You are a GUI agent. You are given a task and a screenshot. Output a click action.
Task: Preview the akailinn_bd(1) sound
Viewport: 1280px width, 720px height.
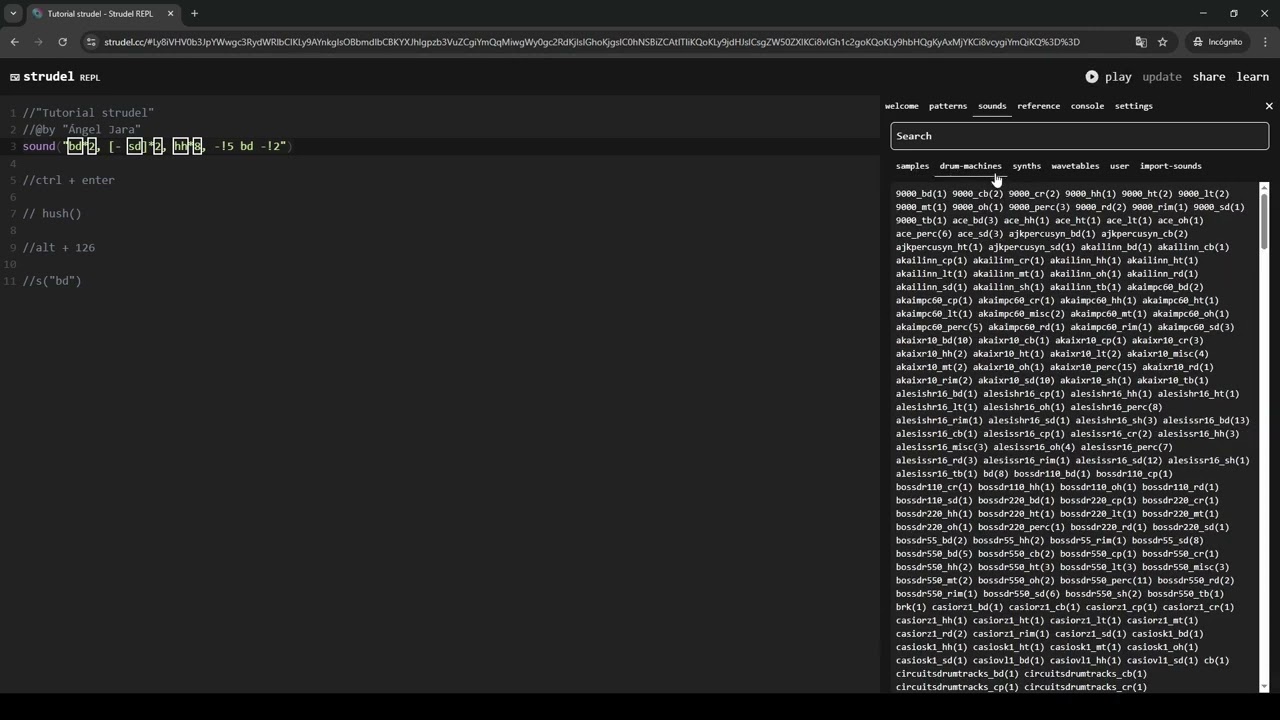point(1116,247)
